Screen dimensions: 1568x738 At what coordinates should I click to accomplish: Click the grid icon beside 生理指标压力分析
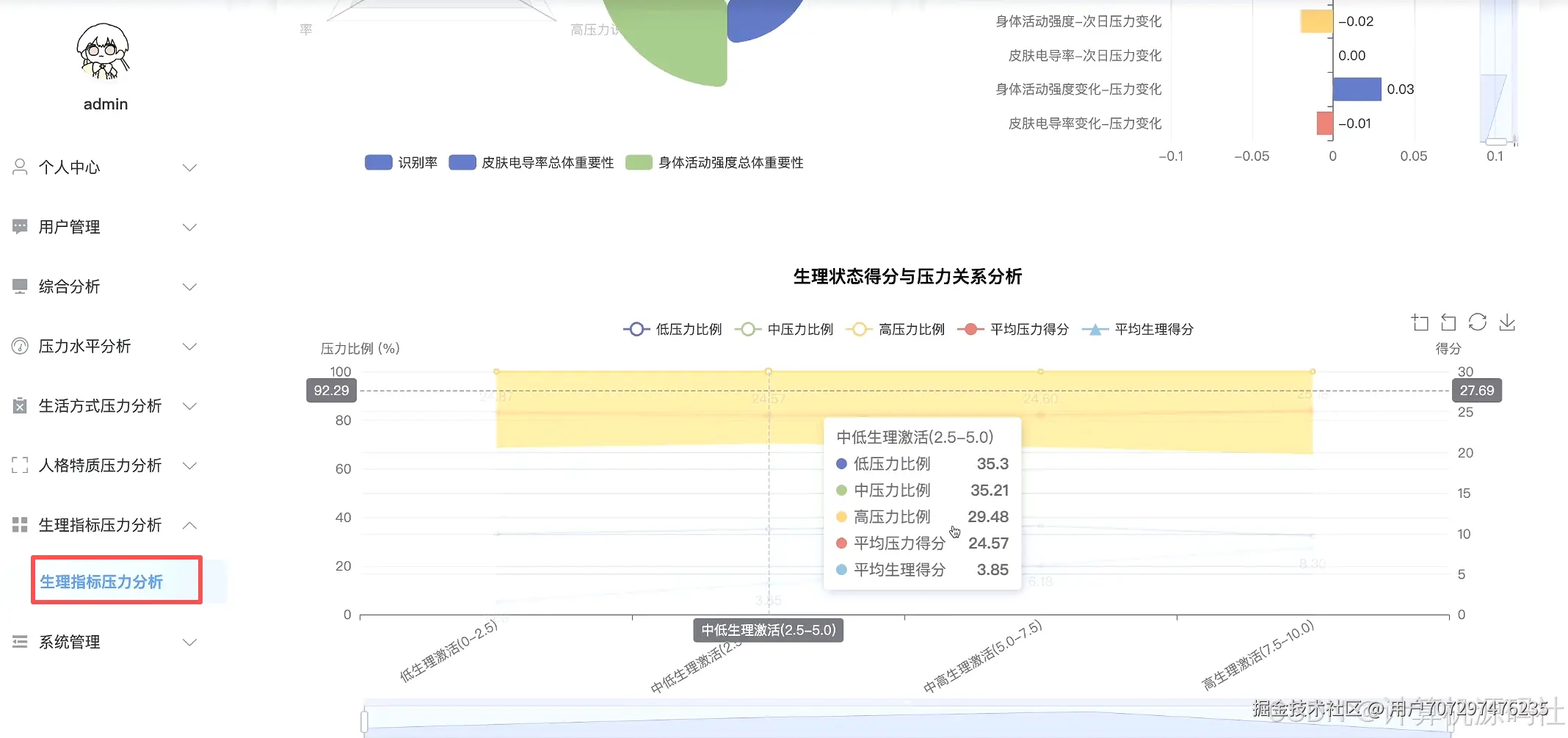[x=19, y=524]
